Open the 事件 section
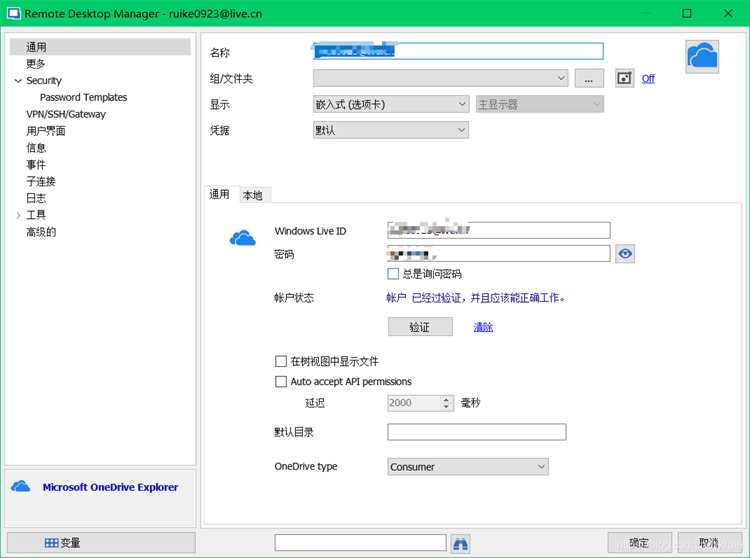Image resolution: width=750 pixels, height=558 pixels. tap(36, 164)
